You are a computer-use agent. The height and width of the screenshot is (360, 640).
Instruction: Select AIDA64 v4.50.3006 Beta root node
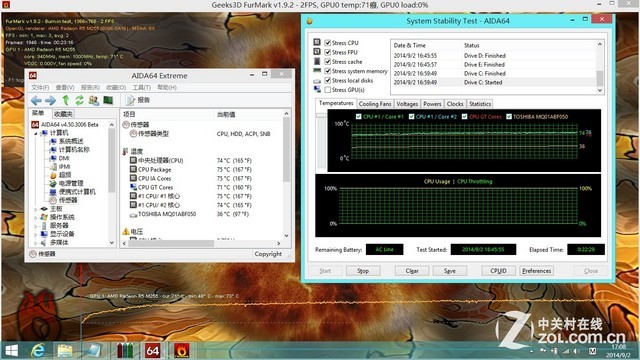point(70,124)
